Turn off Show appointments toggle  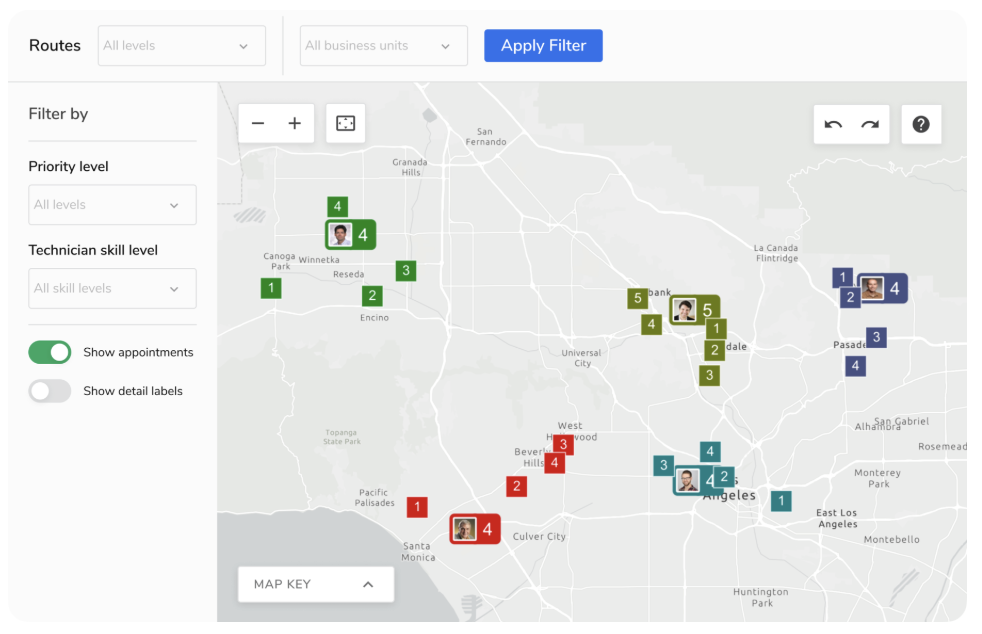pos(49,352)
